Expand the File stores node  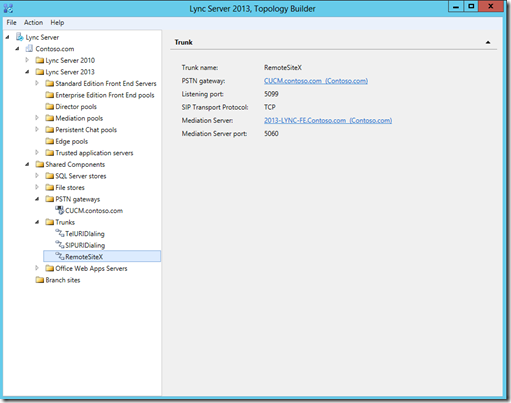pyautogui.click(x=37, y=187)
